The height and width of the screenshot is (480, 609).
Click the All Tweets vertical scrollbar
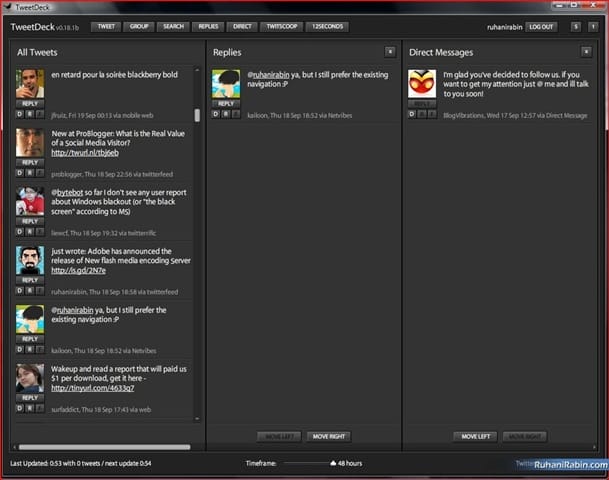click(197, 115)
